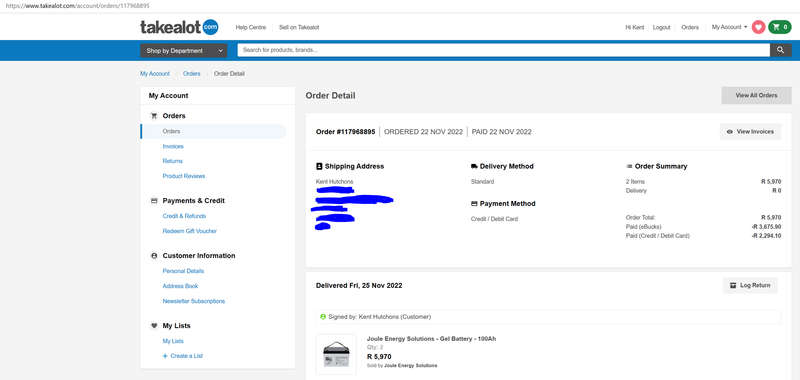Open the Help Centre link
Image resolution: width=800 pixels, height=380 pixels.
click(251, 28)
